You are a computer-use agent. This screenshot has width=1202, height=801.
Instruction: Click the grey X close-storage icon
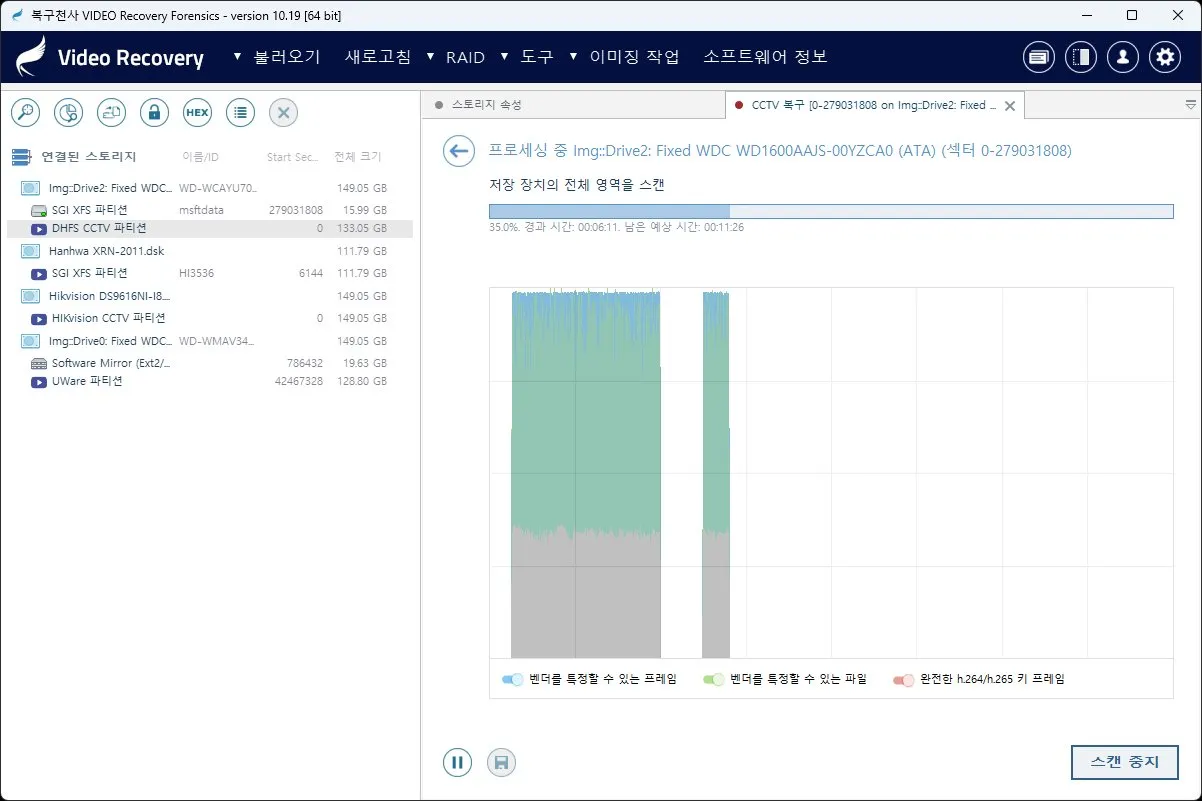[283, 113]
